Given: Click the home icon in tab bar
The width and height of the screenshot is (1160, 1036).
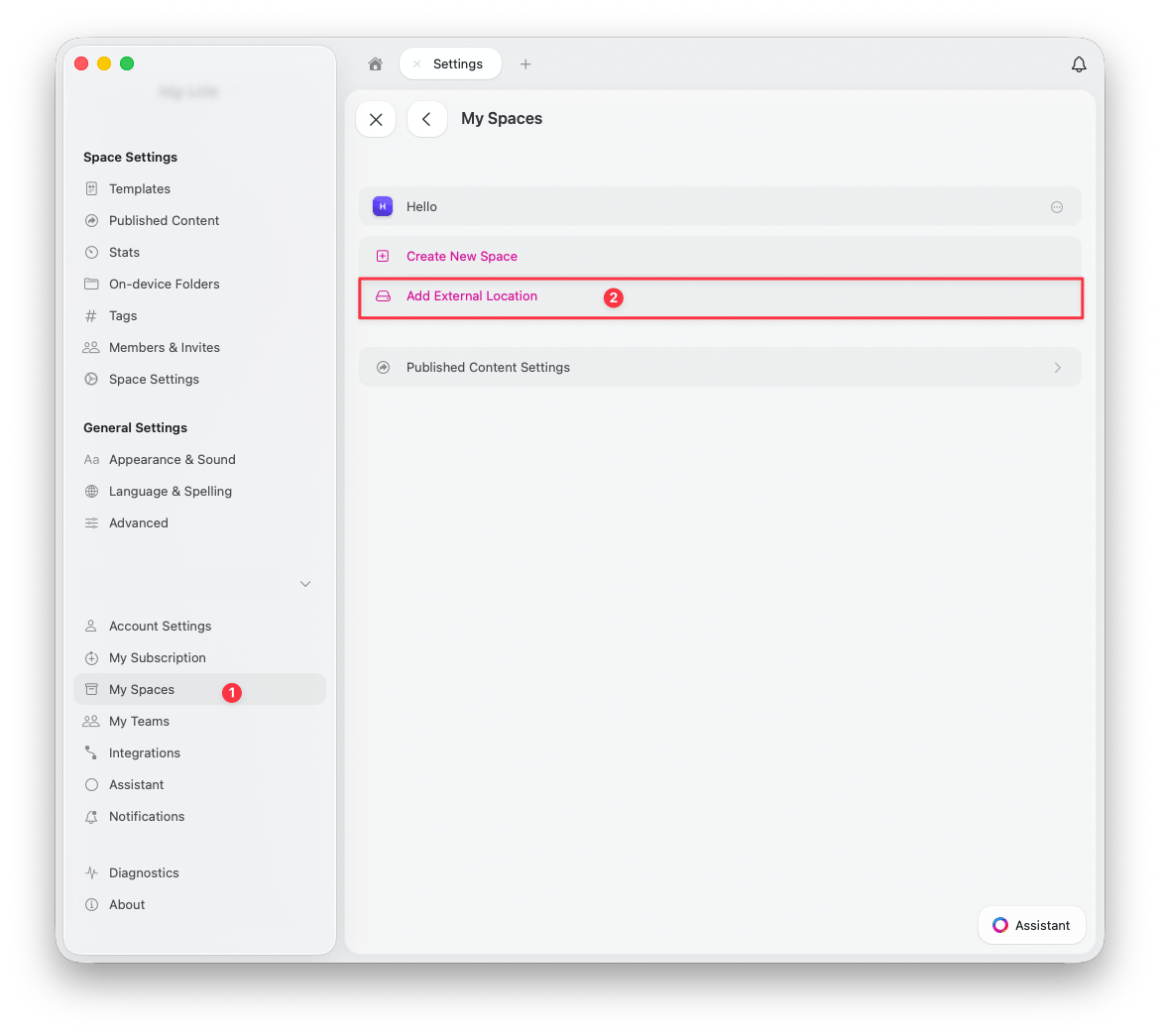Looking at the screenshot, I should (375, 64).
